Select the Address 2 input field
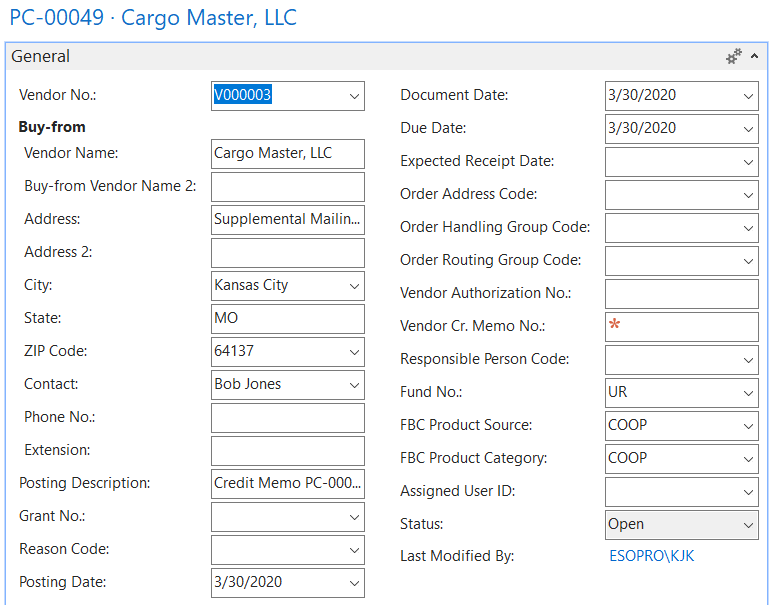 click(x=287, y=253)
